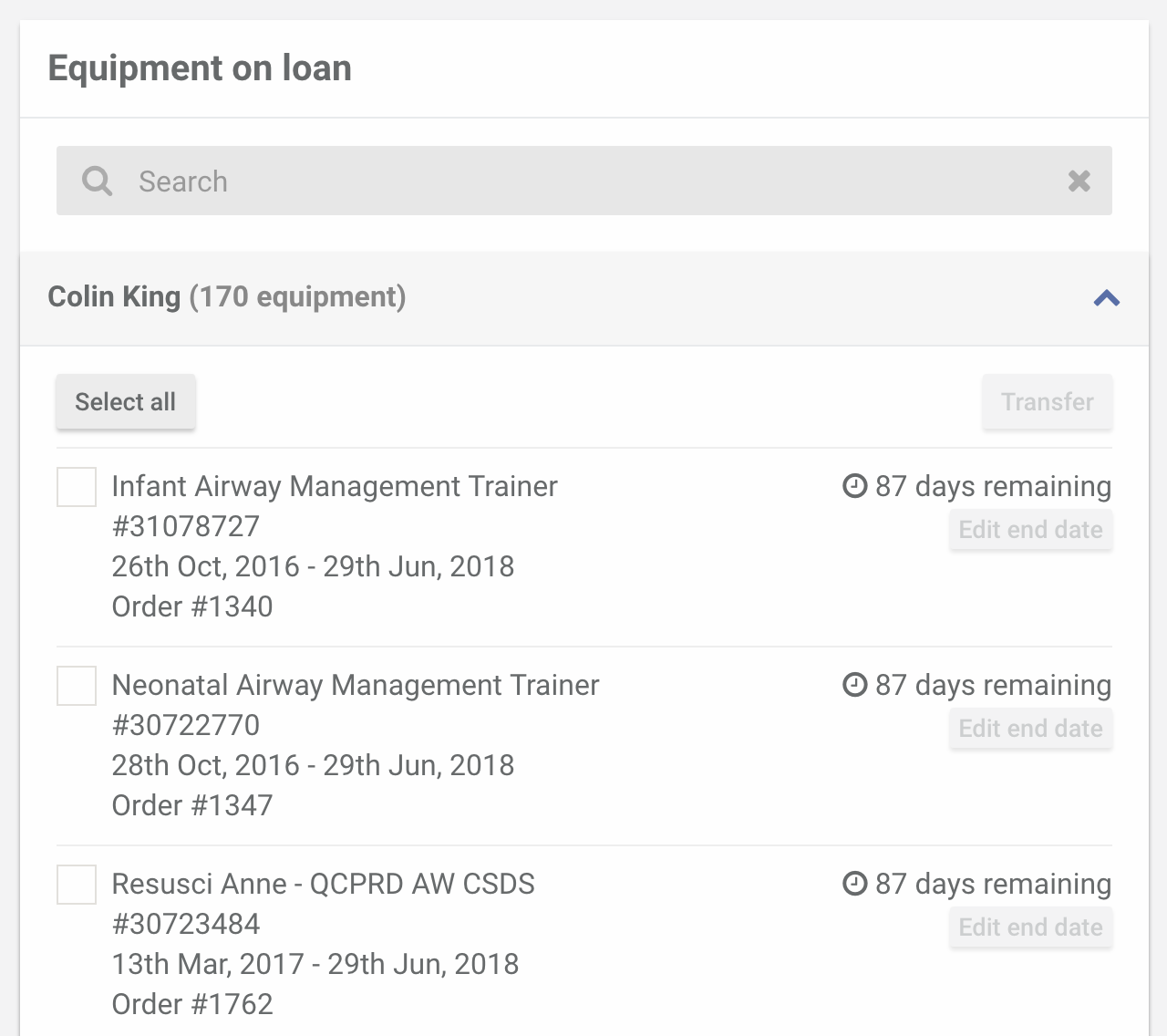Tick the Infant Airway Management Trainer checkbox

click(77, 487)
